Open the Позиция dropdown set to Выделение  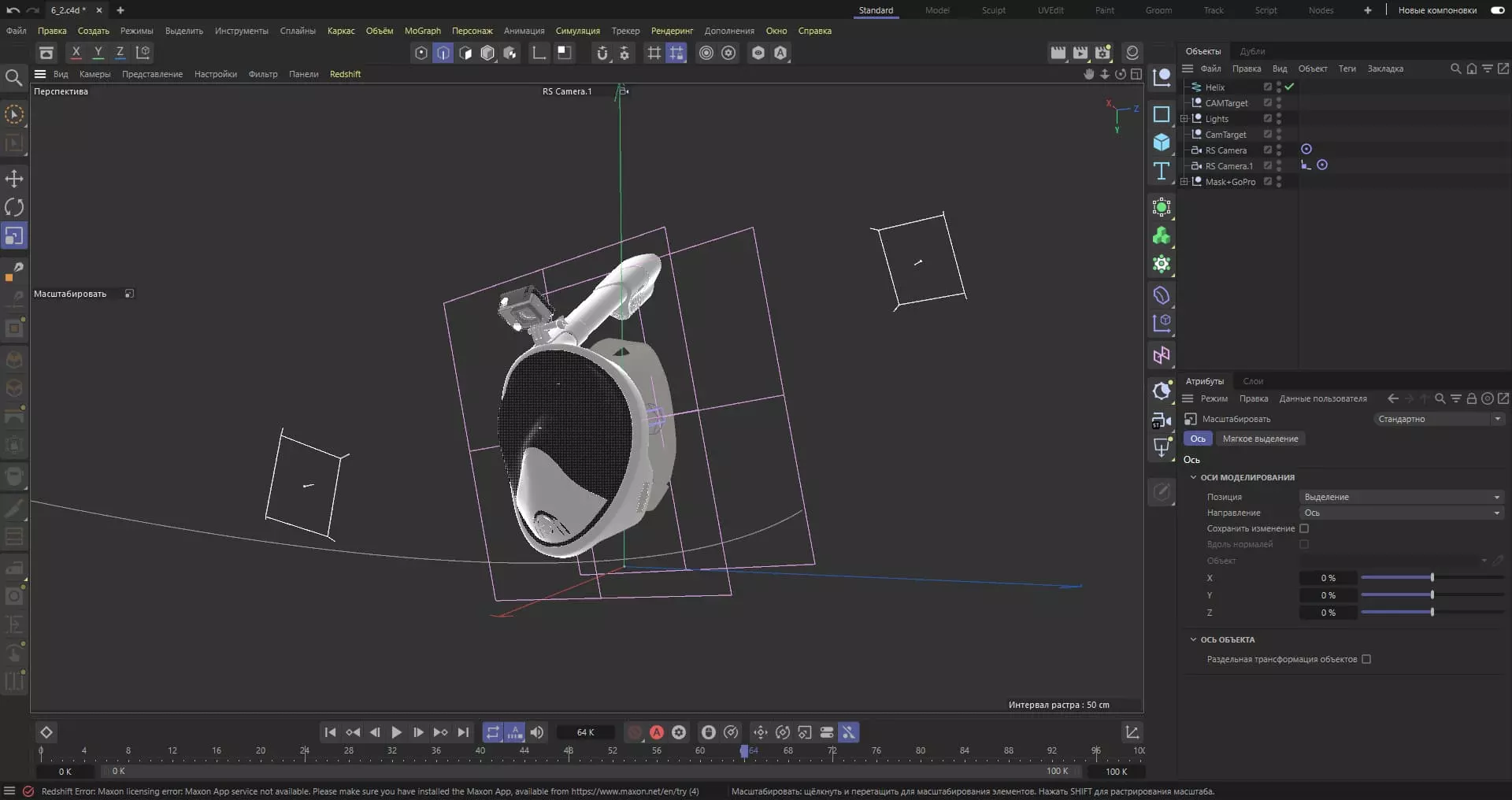[x=1401, y=497]
